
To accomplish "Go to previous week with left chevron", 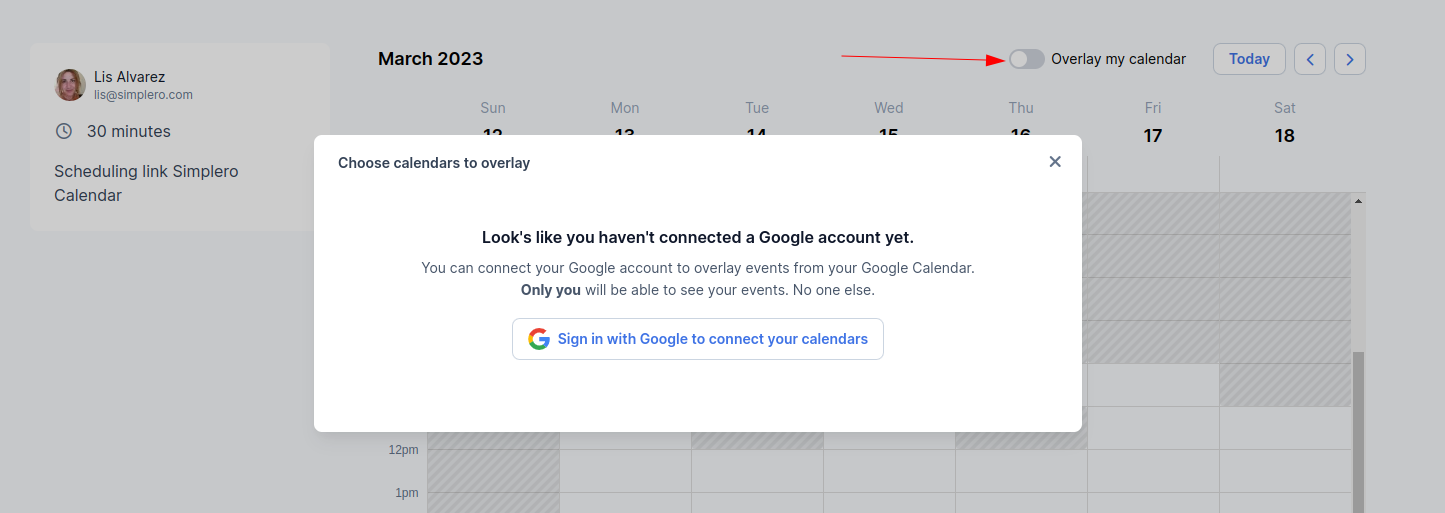I will (1310, 59).
